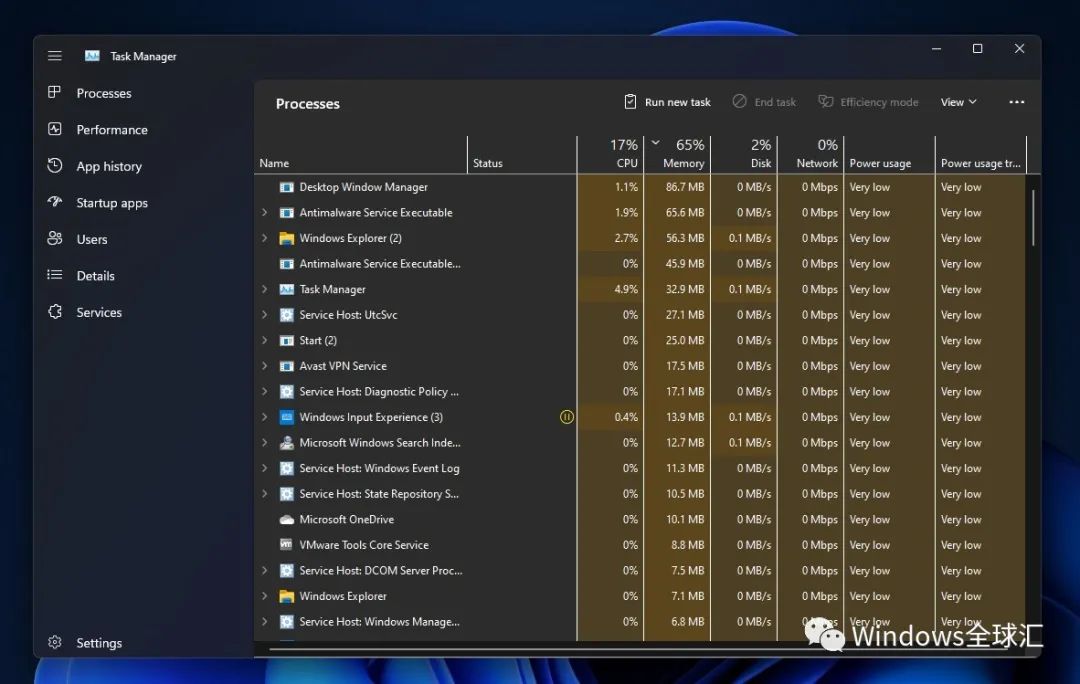Screen dimensions: 1080x684
Task: Click the Microsoft OneDrive cloud icon
Action: tap(287, 519)
